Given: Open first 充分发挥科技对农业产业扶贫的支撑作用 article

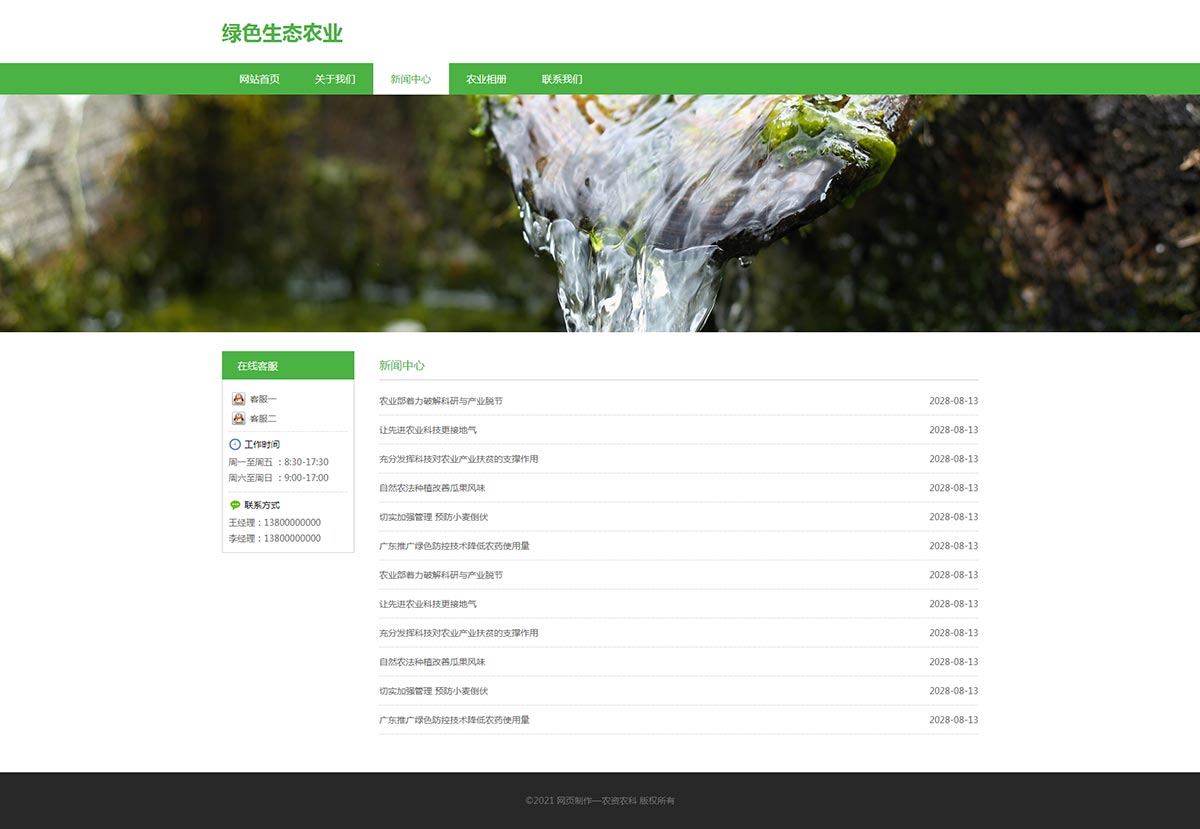Looking at the screenshot, I should tap(459, 459).
